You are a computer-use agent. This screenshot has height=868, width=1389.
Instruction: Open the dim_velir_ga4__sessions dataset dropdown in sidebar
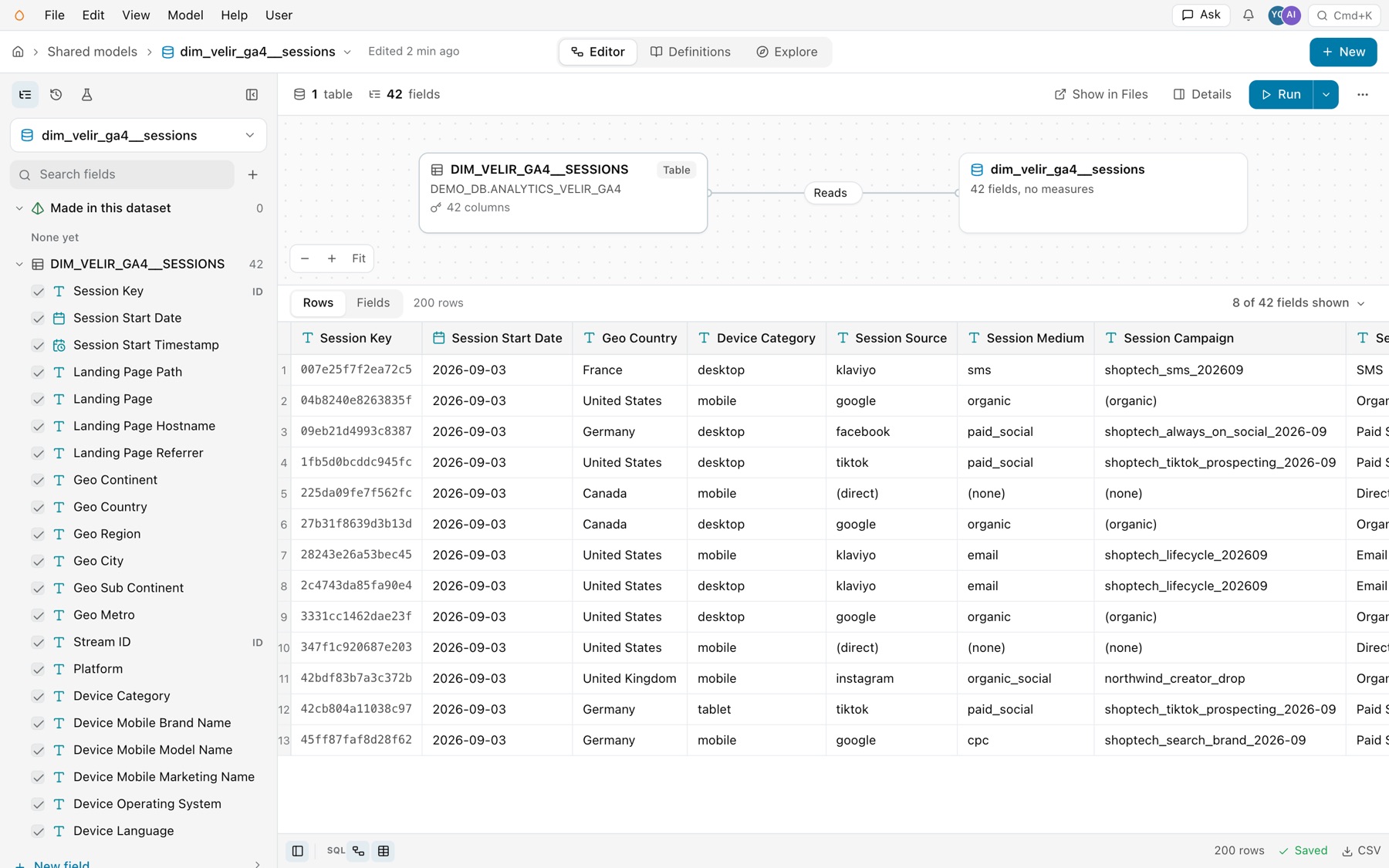click(139, 135)
